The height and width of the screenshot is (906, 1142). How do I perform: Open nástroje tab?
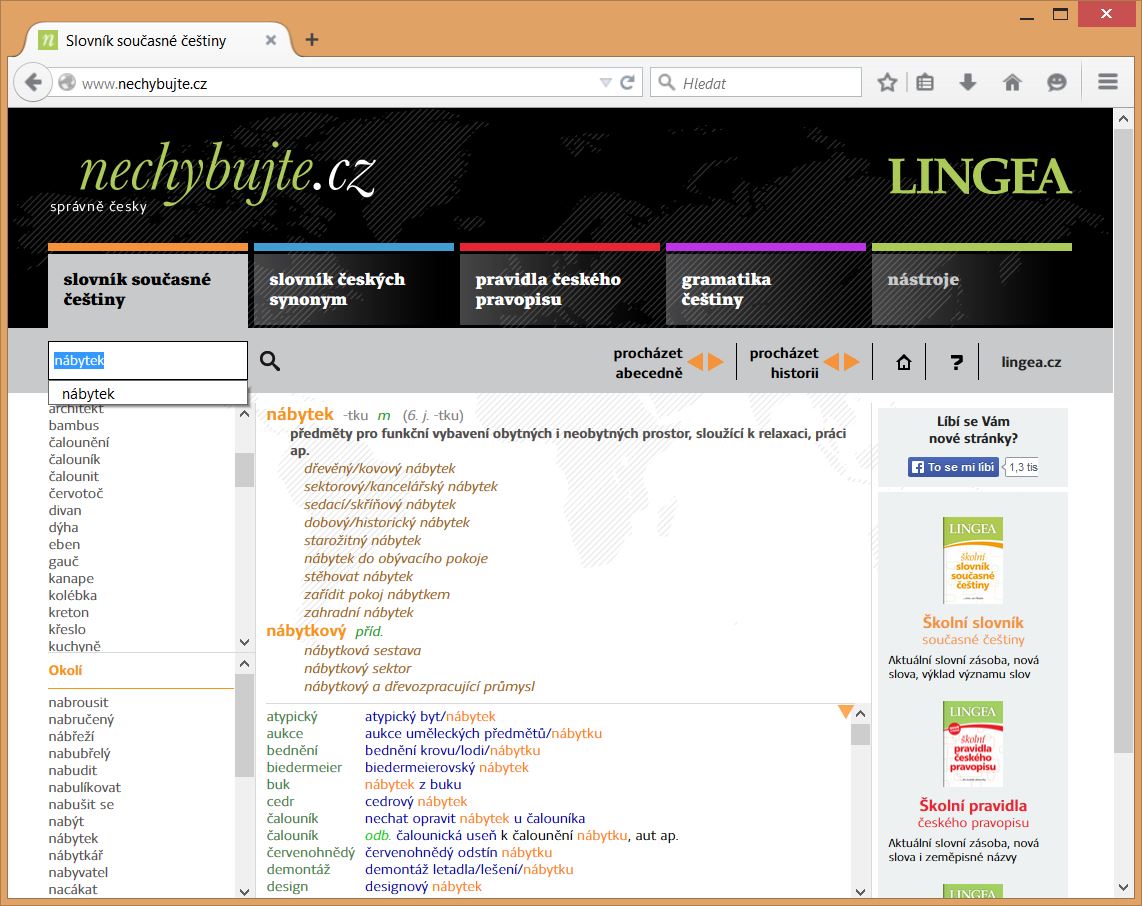[972, 289]
